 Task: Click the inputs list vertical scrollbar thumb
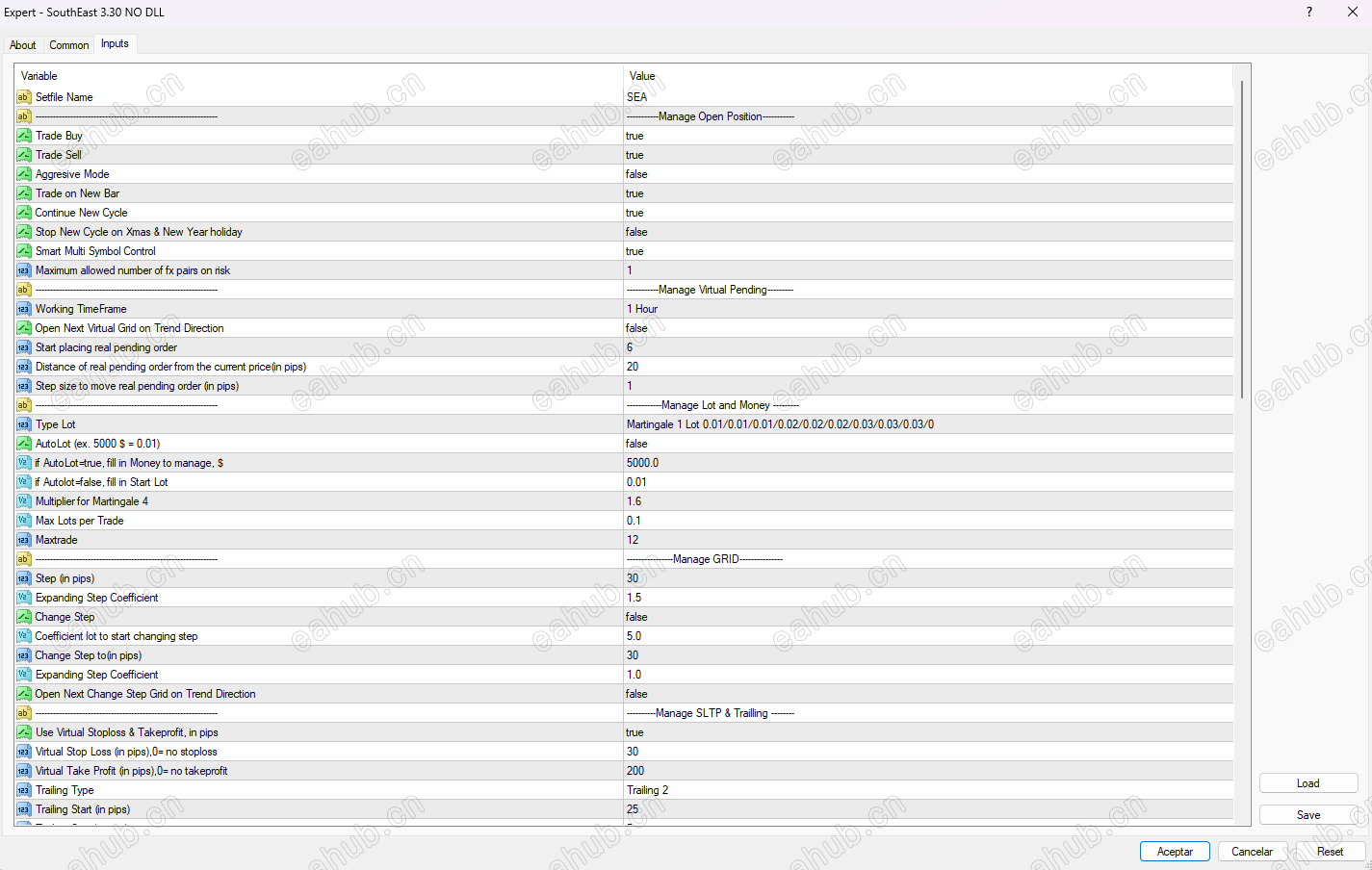(x=1242, y=241)
